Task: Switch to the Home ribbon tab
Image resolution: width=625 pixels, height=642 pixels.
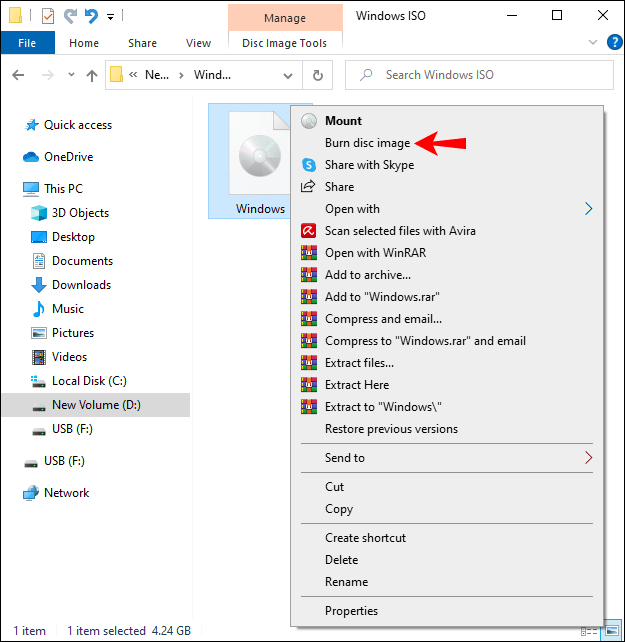Action: click(x=84, y=43)
